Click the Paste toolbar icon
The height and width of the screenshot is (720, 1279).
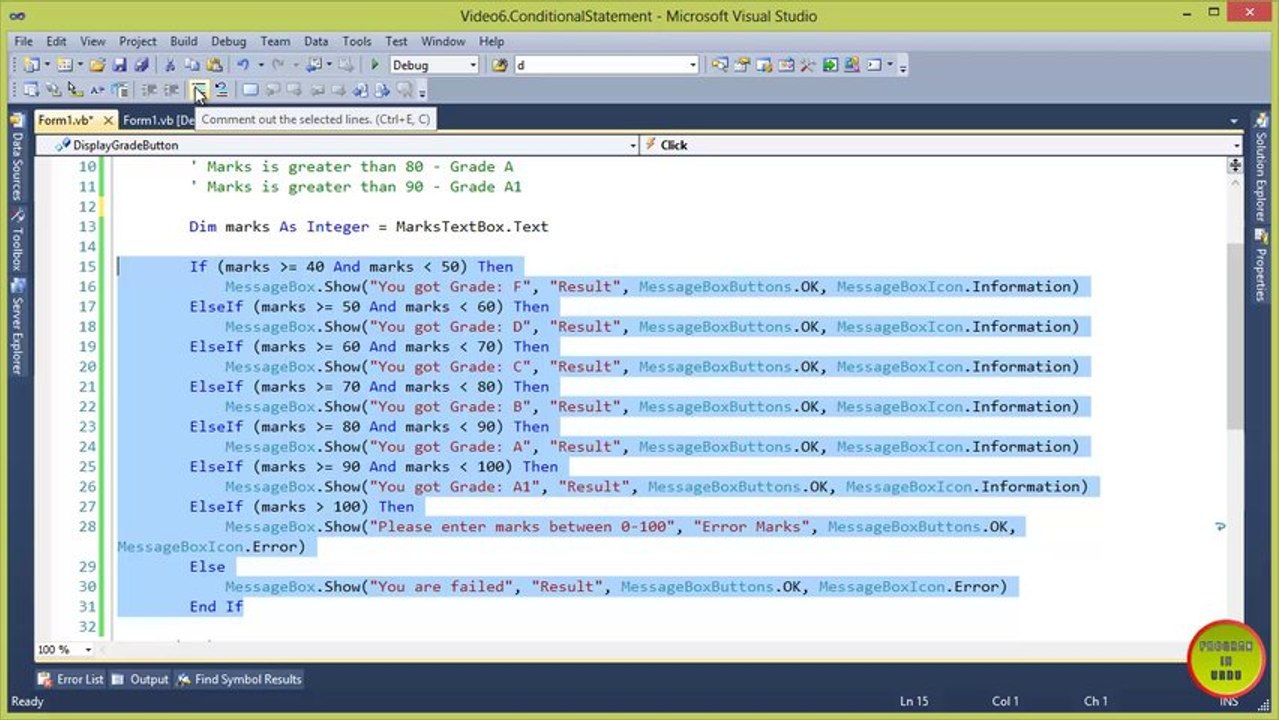[x=214, y=65]
